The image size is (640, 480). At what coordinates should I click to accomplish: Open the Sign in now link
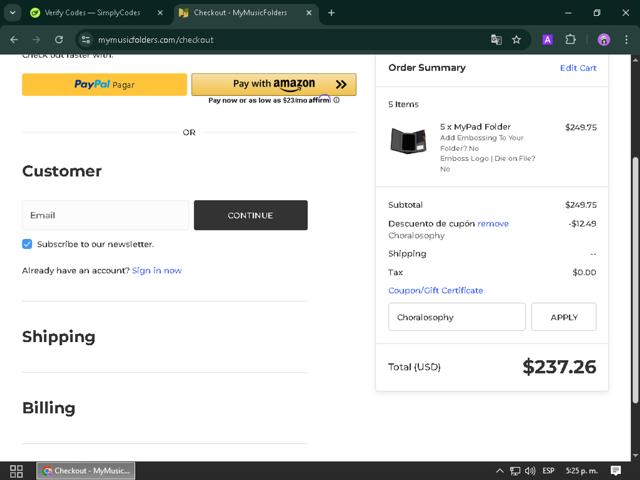point(157,270)
